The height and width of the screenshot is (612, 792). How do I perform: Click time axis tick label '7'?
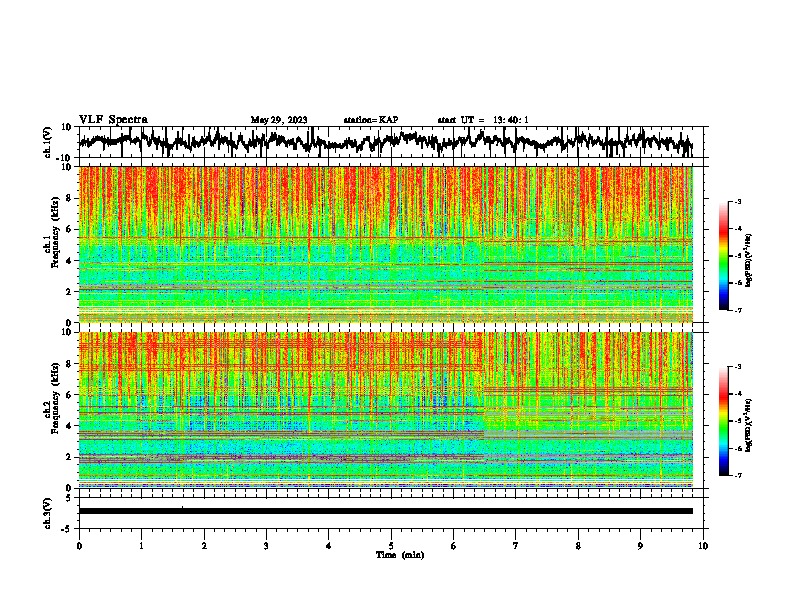[516, 546]
